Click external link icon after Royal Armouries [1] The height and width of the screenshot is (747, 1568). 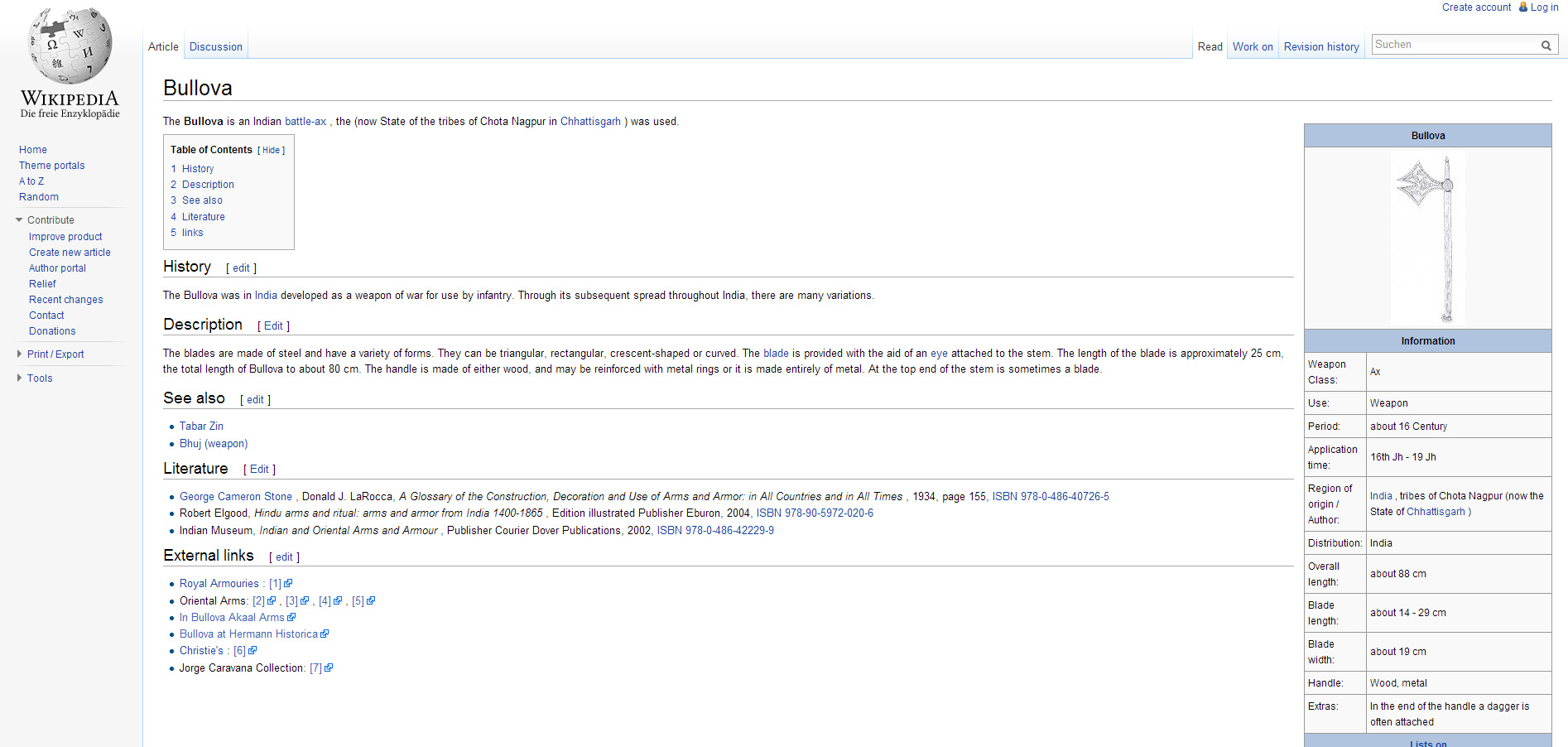(x=288, y=584)
